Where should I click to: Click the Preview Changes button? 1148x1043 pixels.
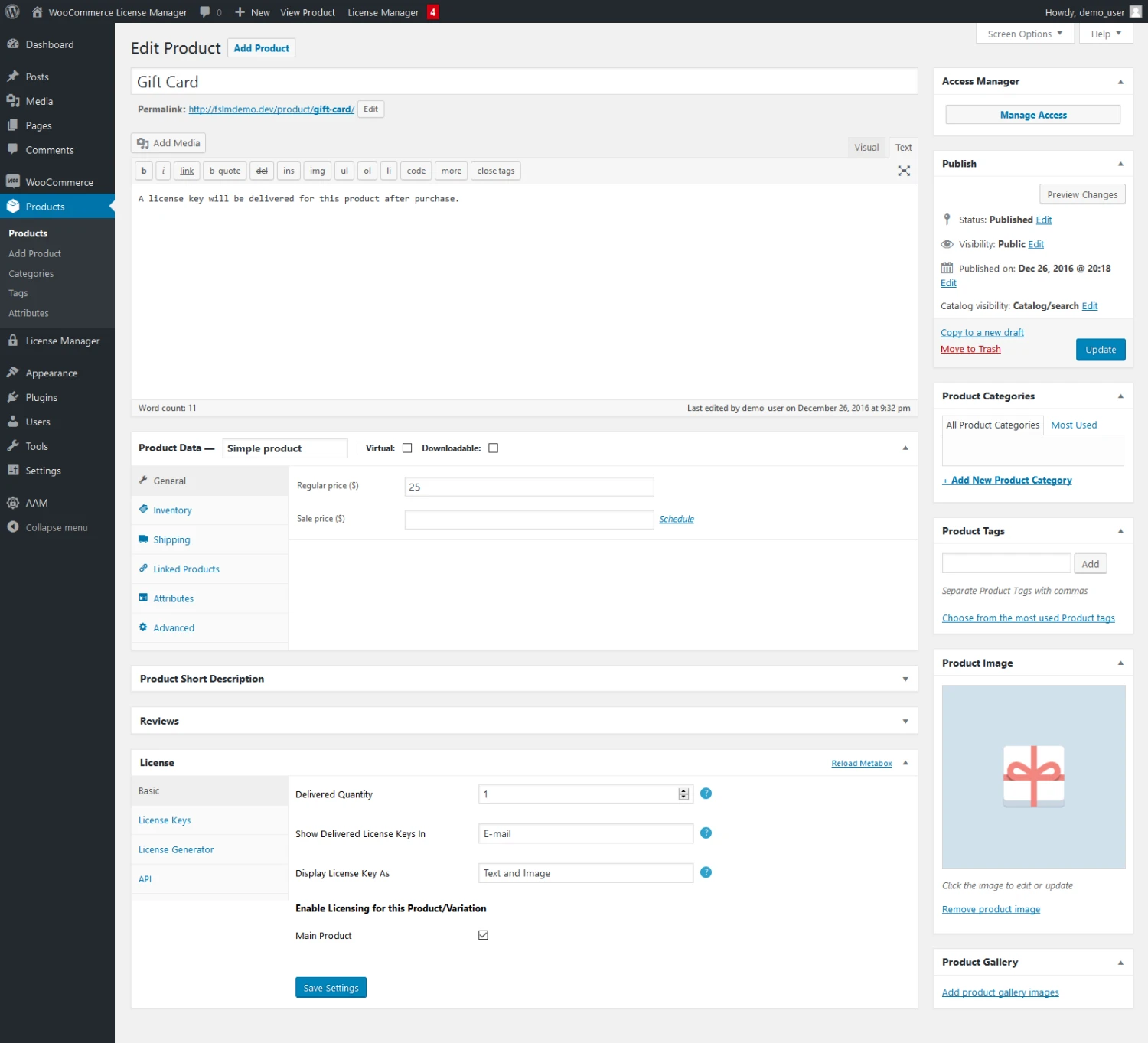(1082, 194)
